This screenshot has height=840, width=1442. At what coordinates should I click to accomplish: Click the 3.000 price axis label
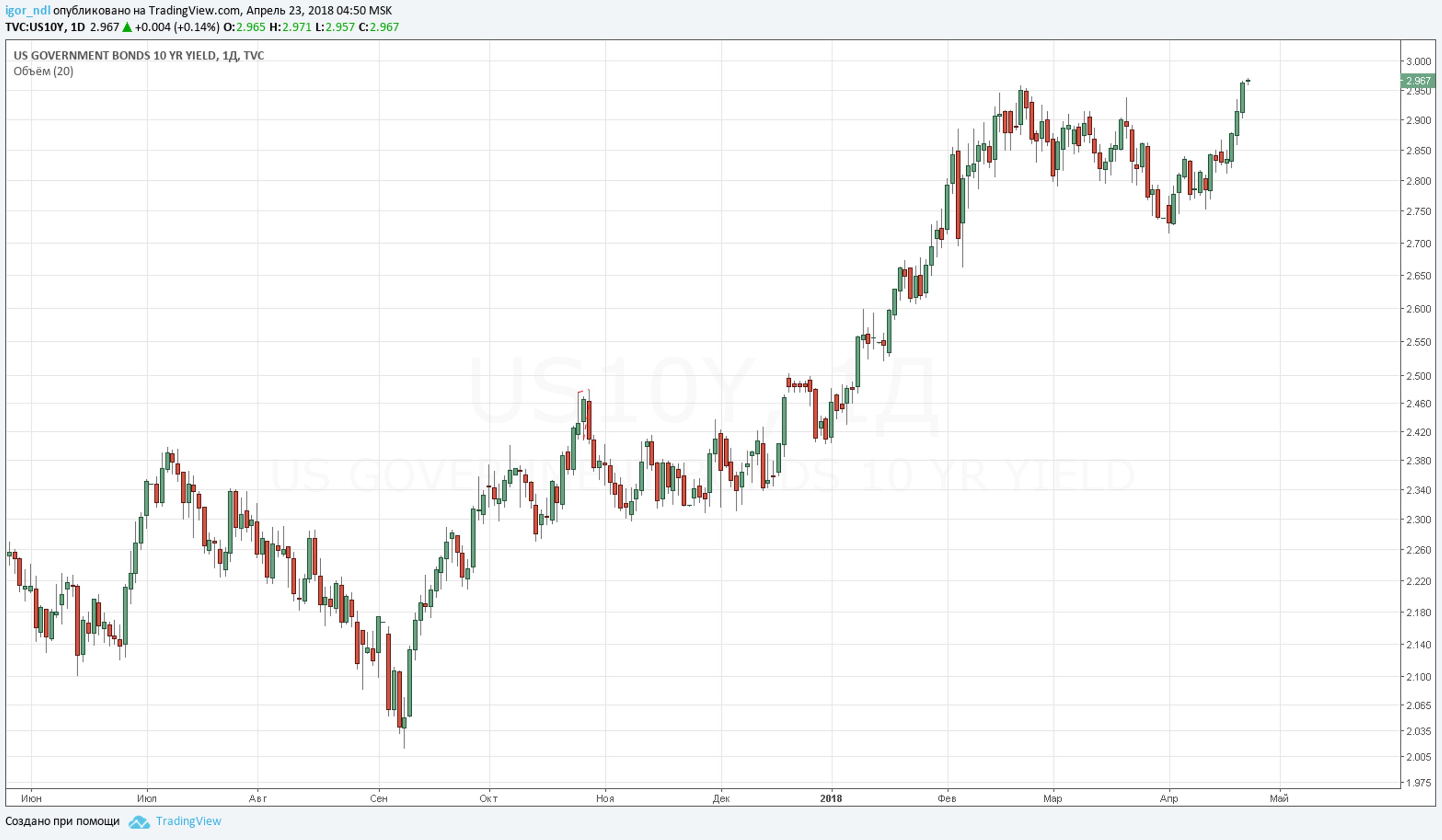[x=1418, y=61]
